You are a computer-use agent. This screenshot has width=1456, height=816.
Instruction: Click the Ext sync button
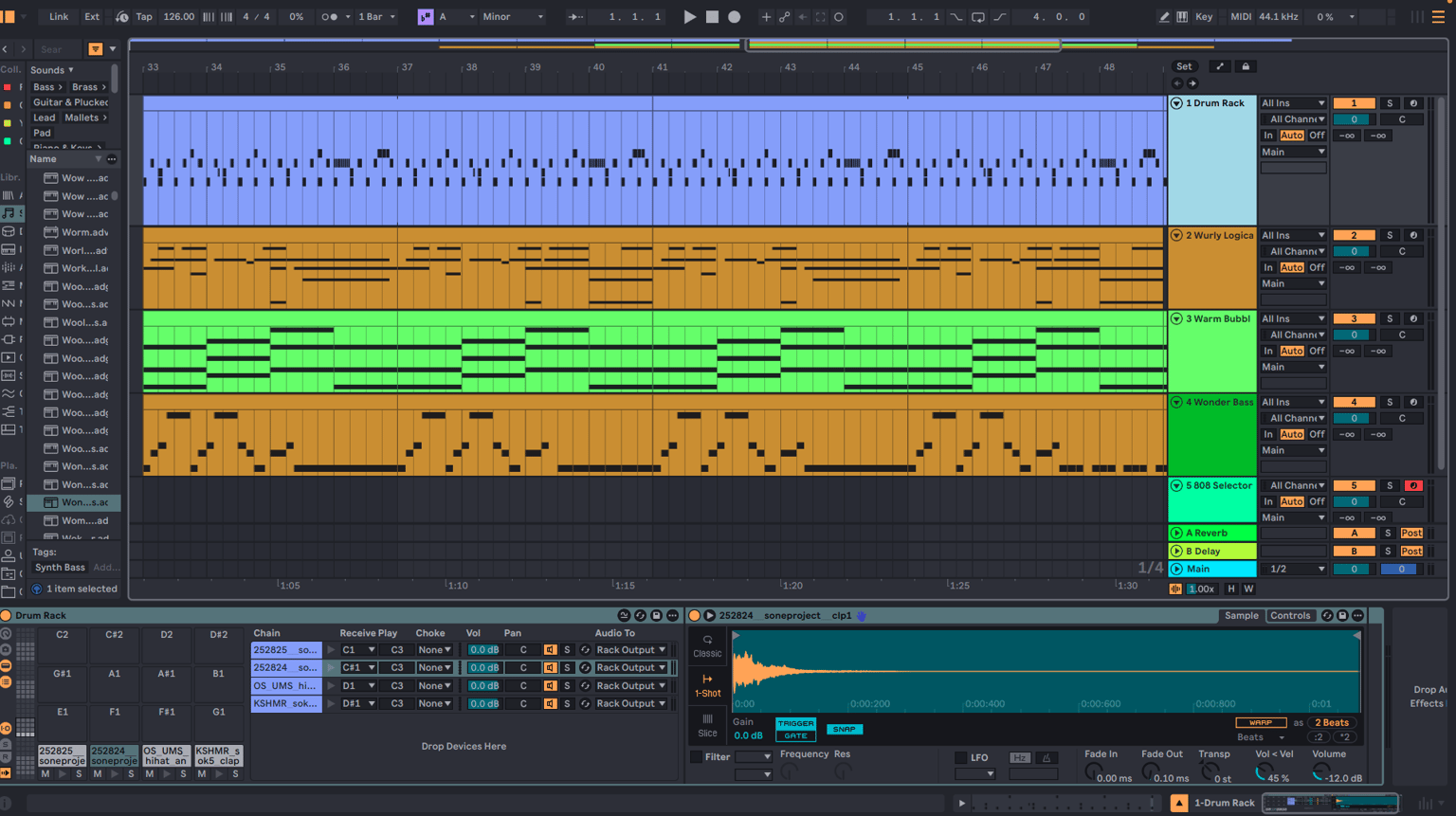(92, 17)
